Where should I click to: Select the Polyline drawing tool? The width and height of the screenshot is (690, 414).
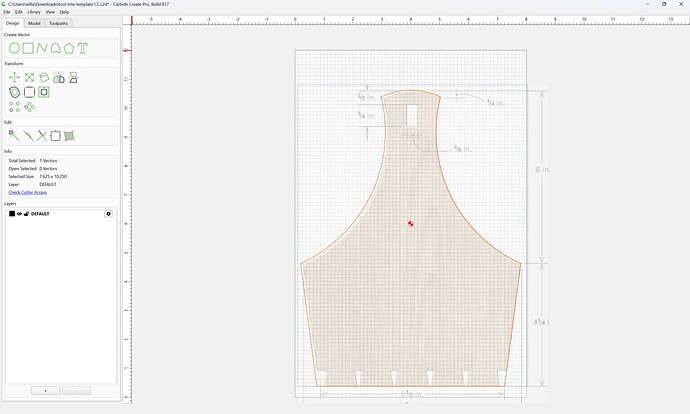click(x=42, y=48)
